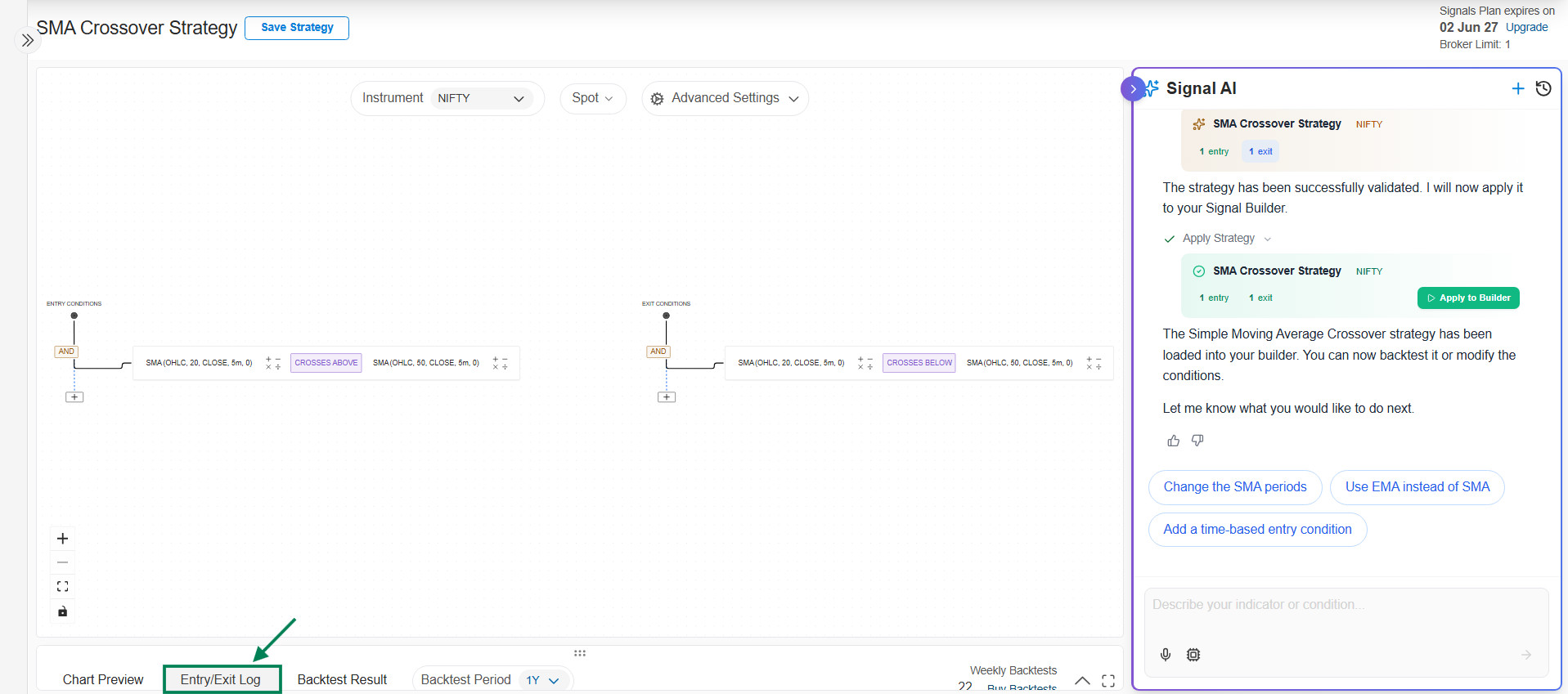Open the NIFTY instrument dropdown
The image size is (1568, 694).
481,98
